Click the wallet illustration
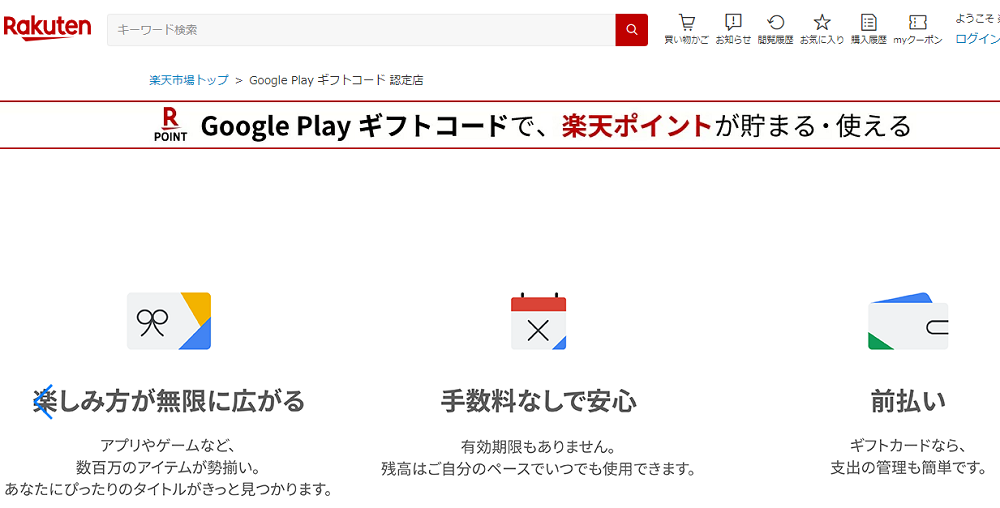The image size is (1000, 508). click(x=908, y=321)
